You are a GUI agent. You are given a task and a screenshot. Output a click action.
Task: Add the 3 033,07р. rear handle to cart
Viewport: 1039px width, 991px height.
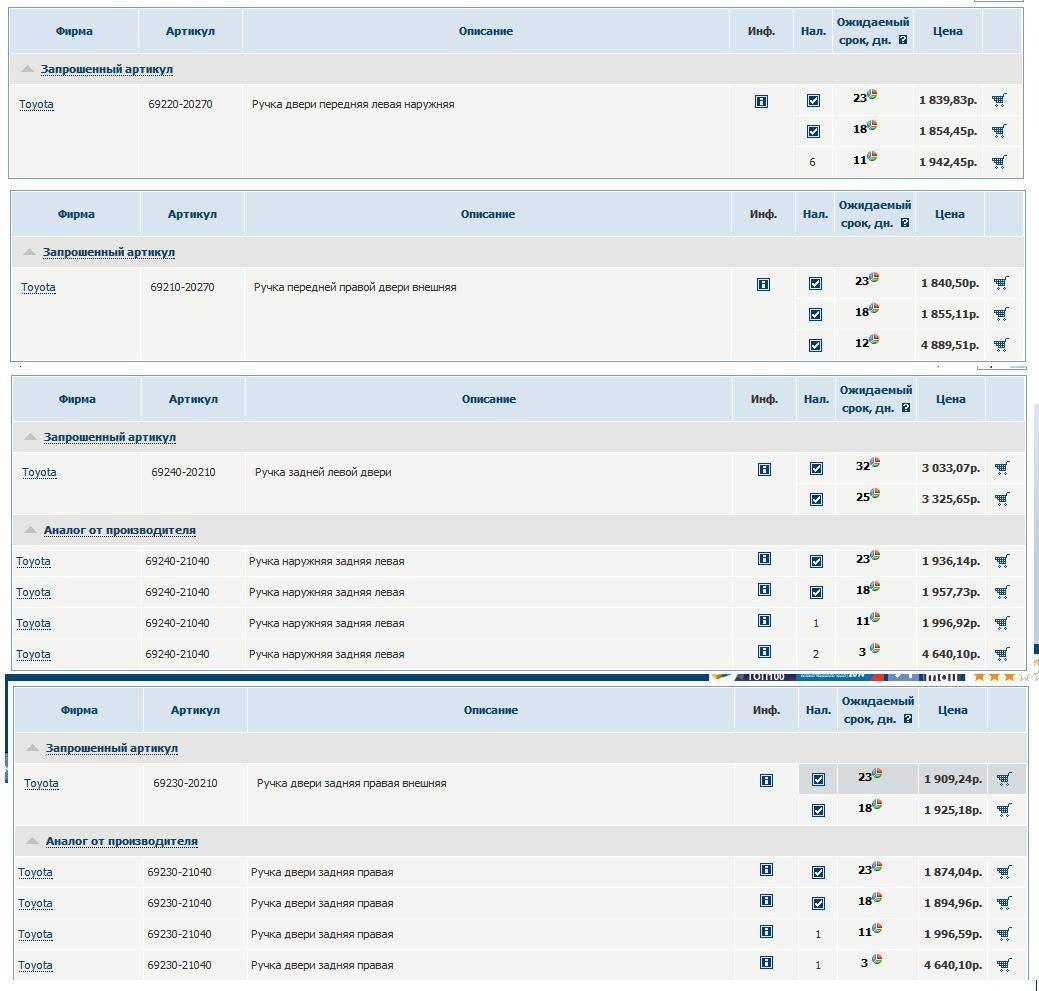1002,468
